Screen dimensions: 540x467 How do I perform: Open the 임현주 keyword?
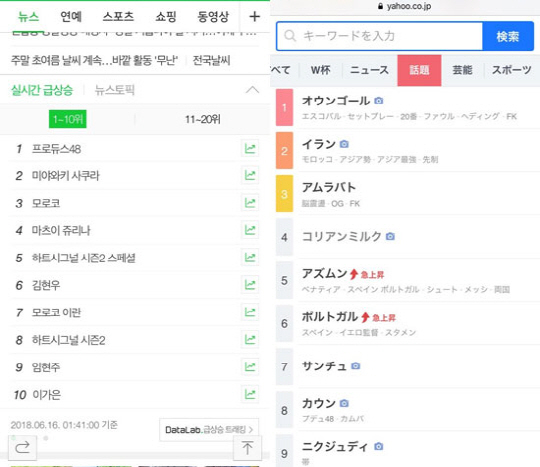46,367
